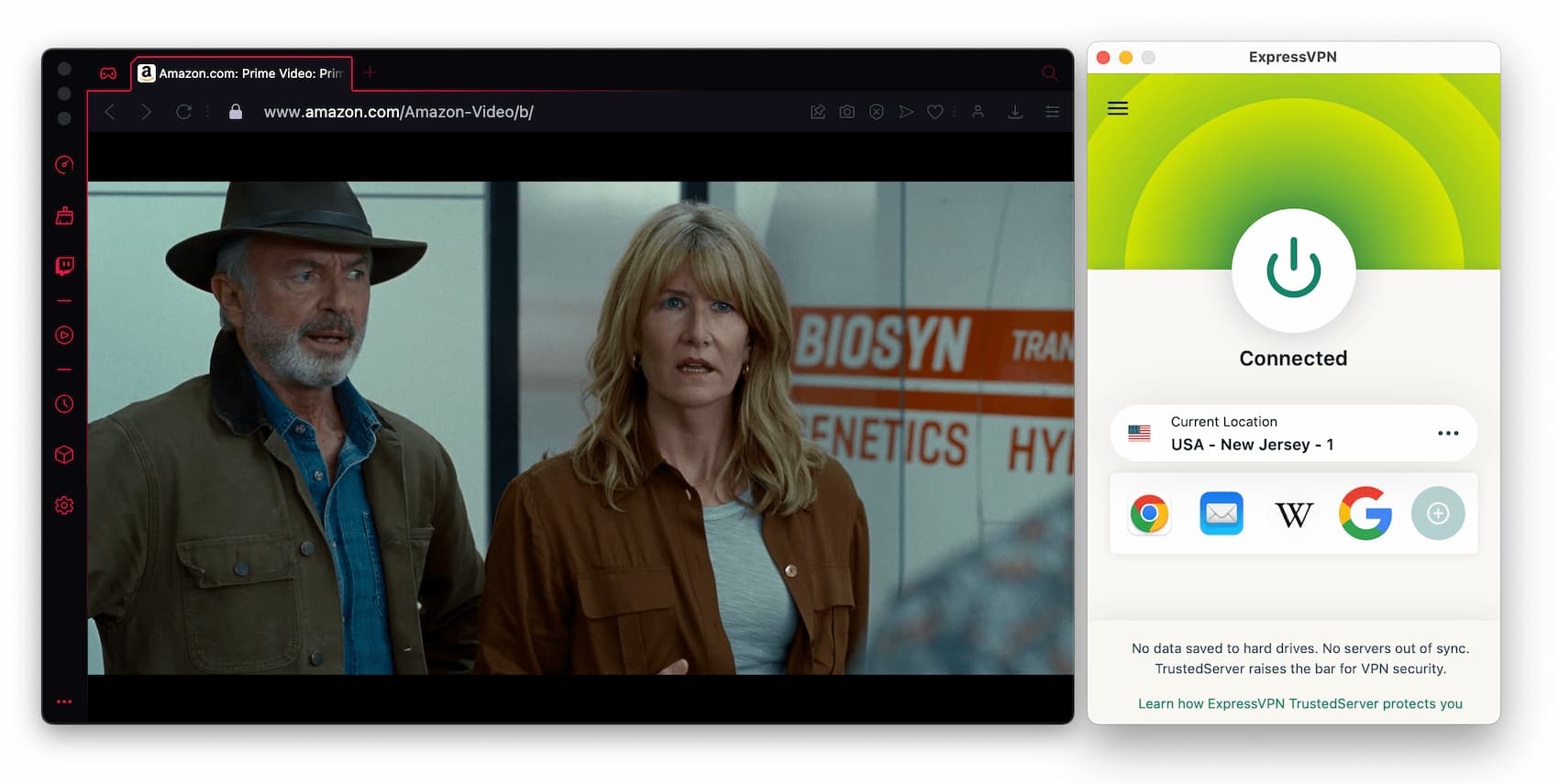Click the amazon.com address bar
This screenshot has width=1559, height=784.
[399, 112]
